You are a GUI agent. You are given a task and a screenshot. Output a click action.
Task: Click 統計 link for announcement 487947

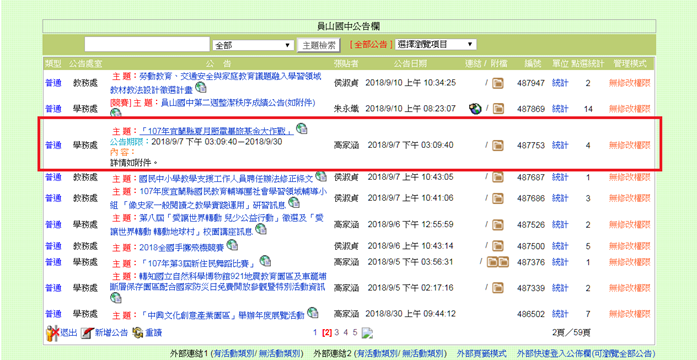[560, 83]
